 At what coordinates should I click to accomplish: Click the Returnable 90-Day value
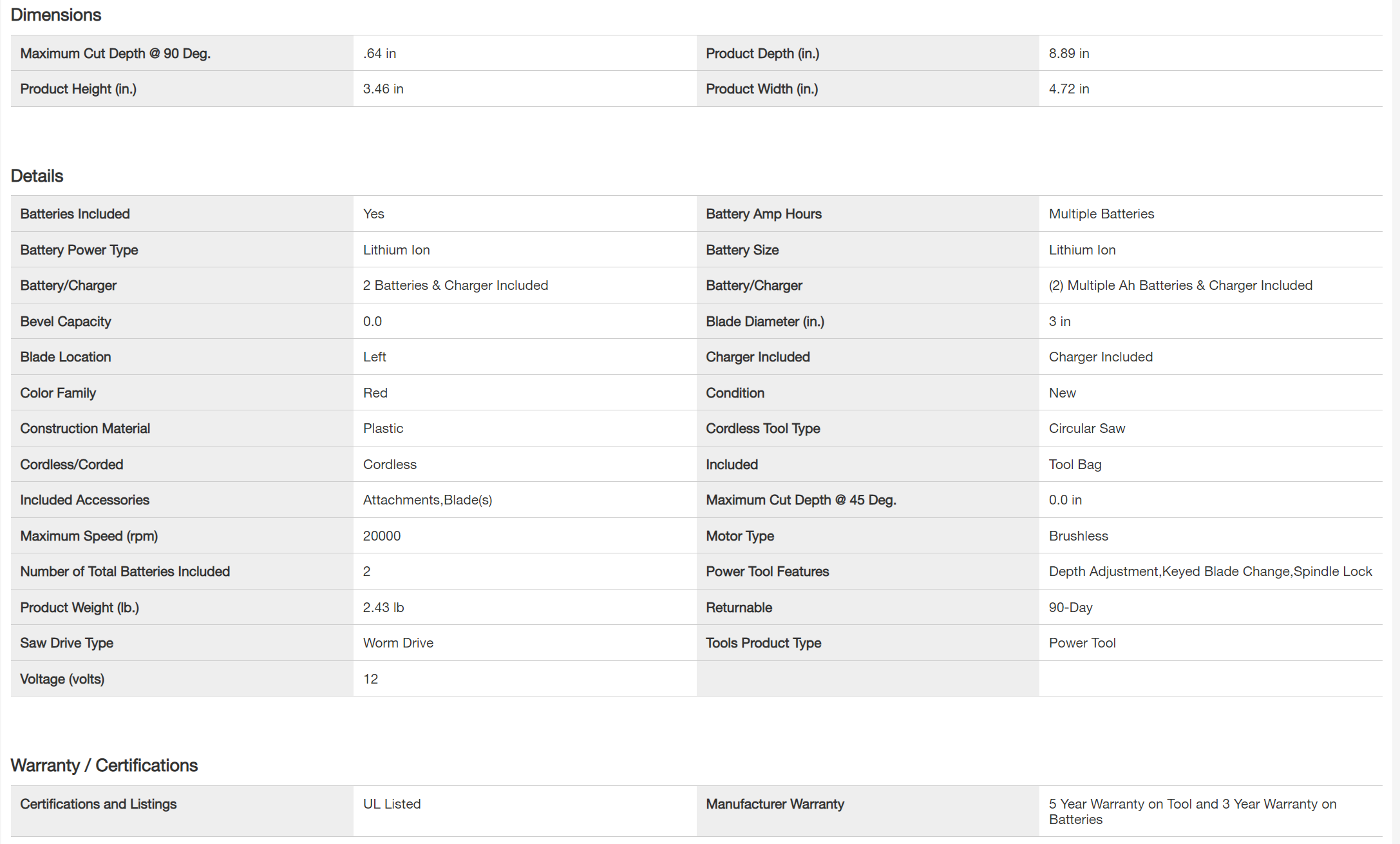pos(1070,608)
